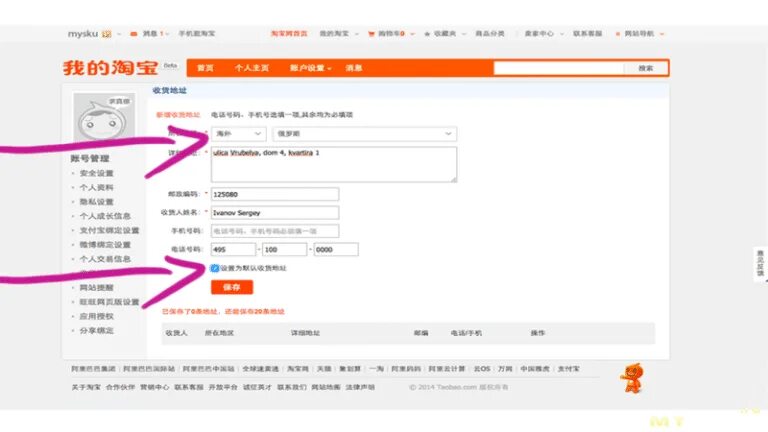Click the phone number field 100
Image resolution: width=768 pixels, height=432 pixels.
pyautogui.click(x=285, y=249)
